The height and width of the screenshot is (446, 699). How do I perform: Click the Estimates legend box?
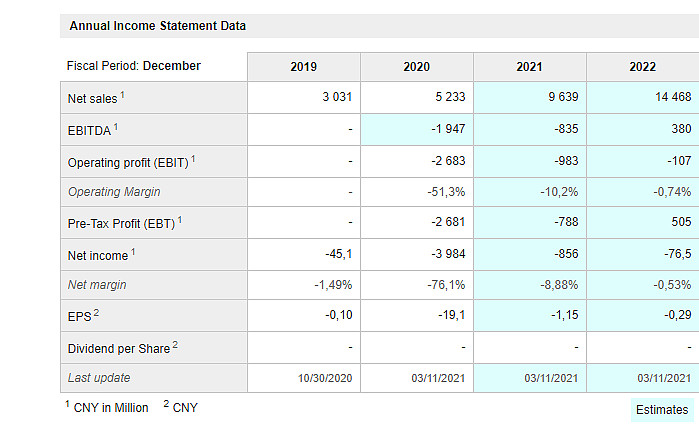(662, 410)
